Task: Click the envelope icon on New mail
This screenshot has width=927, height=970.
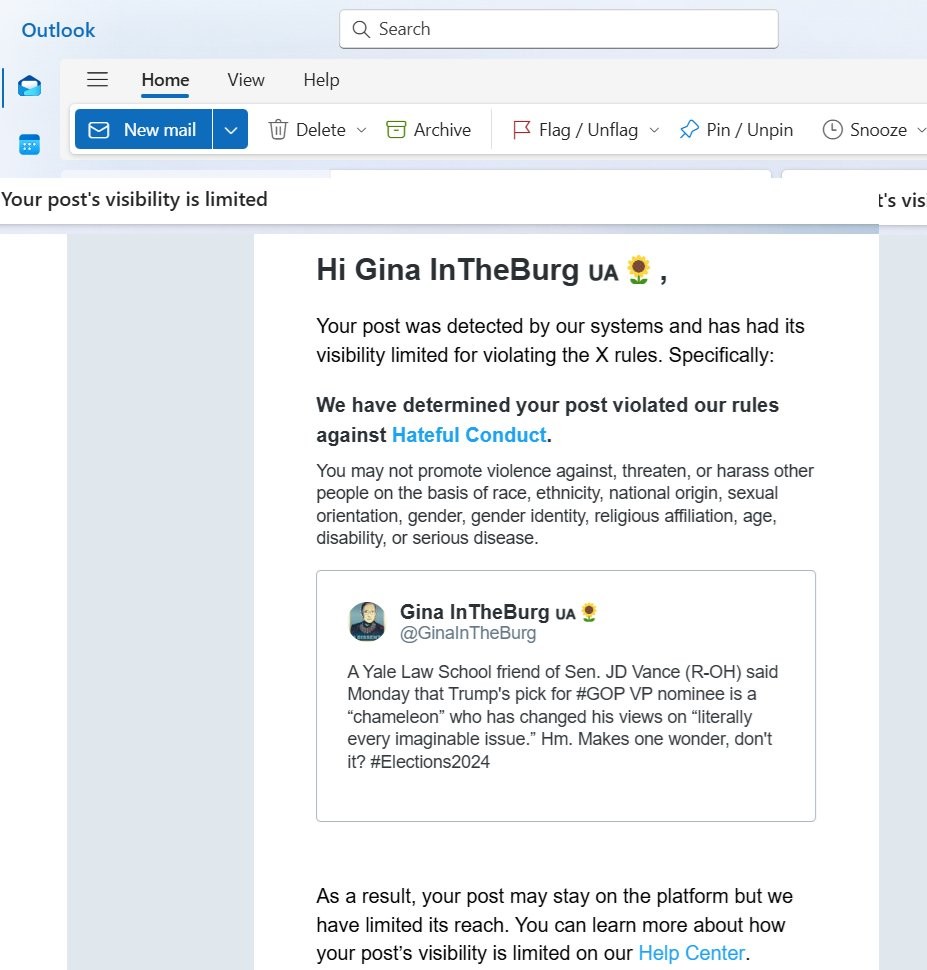Action: (99, 130)
